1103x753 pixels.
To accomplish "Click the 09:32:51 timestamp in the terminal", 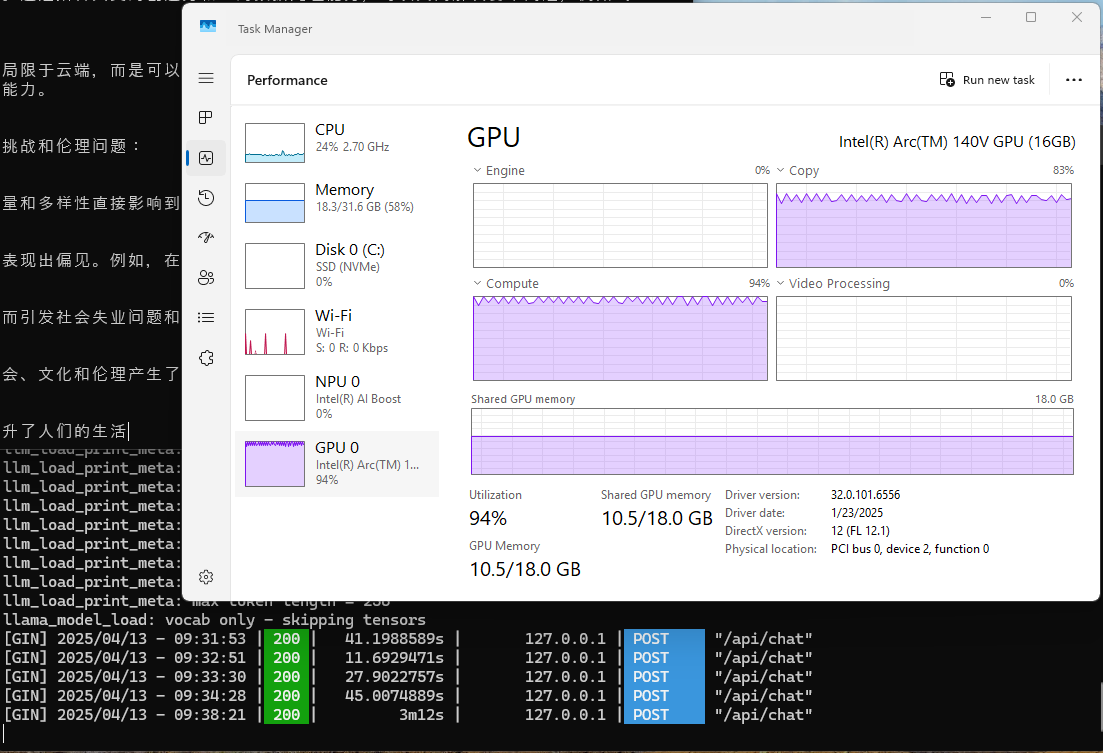I will coord(210,657).
